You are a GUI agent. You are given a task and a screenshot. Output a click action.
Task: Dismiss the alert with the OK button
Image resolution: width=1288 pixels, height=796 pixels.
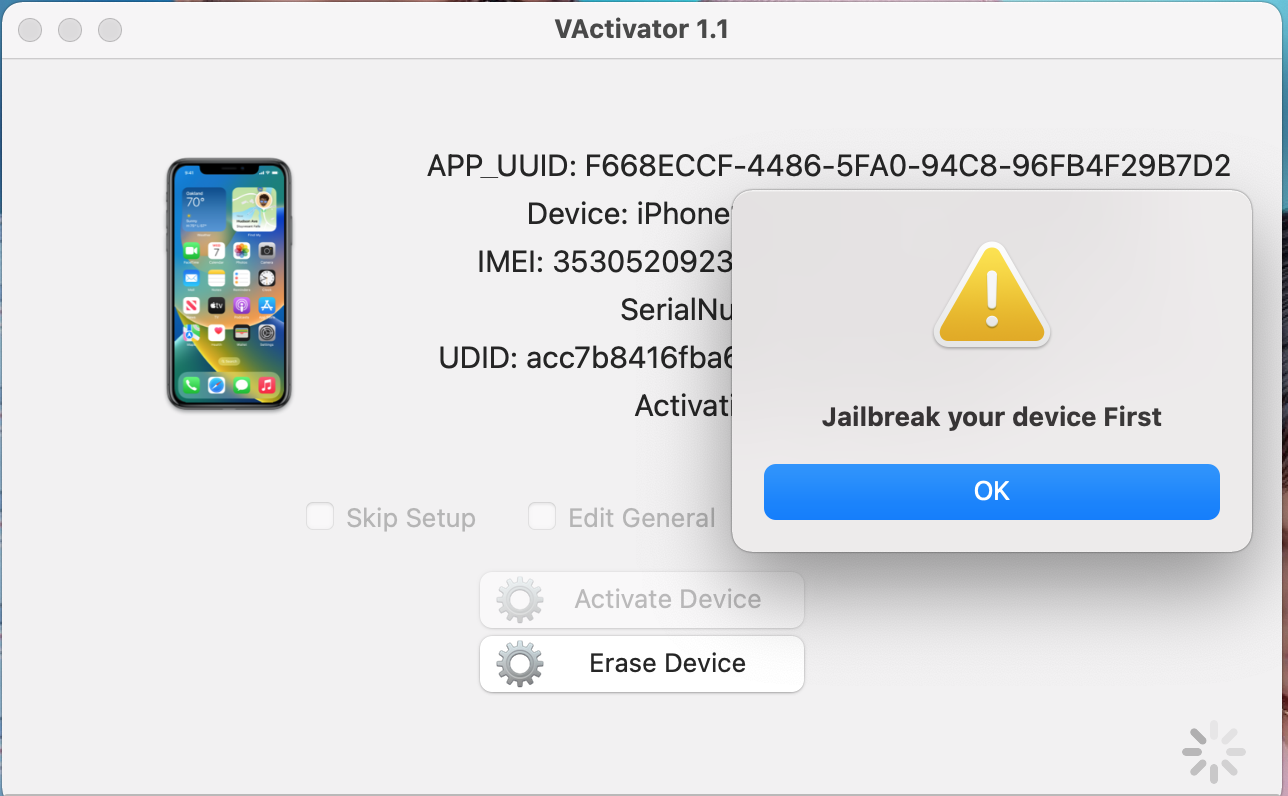click(992, 491)
